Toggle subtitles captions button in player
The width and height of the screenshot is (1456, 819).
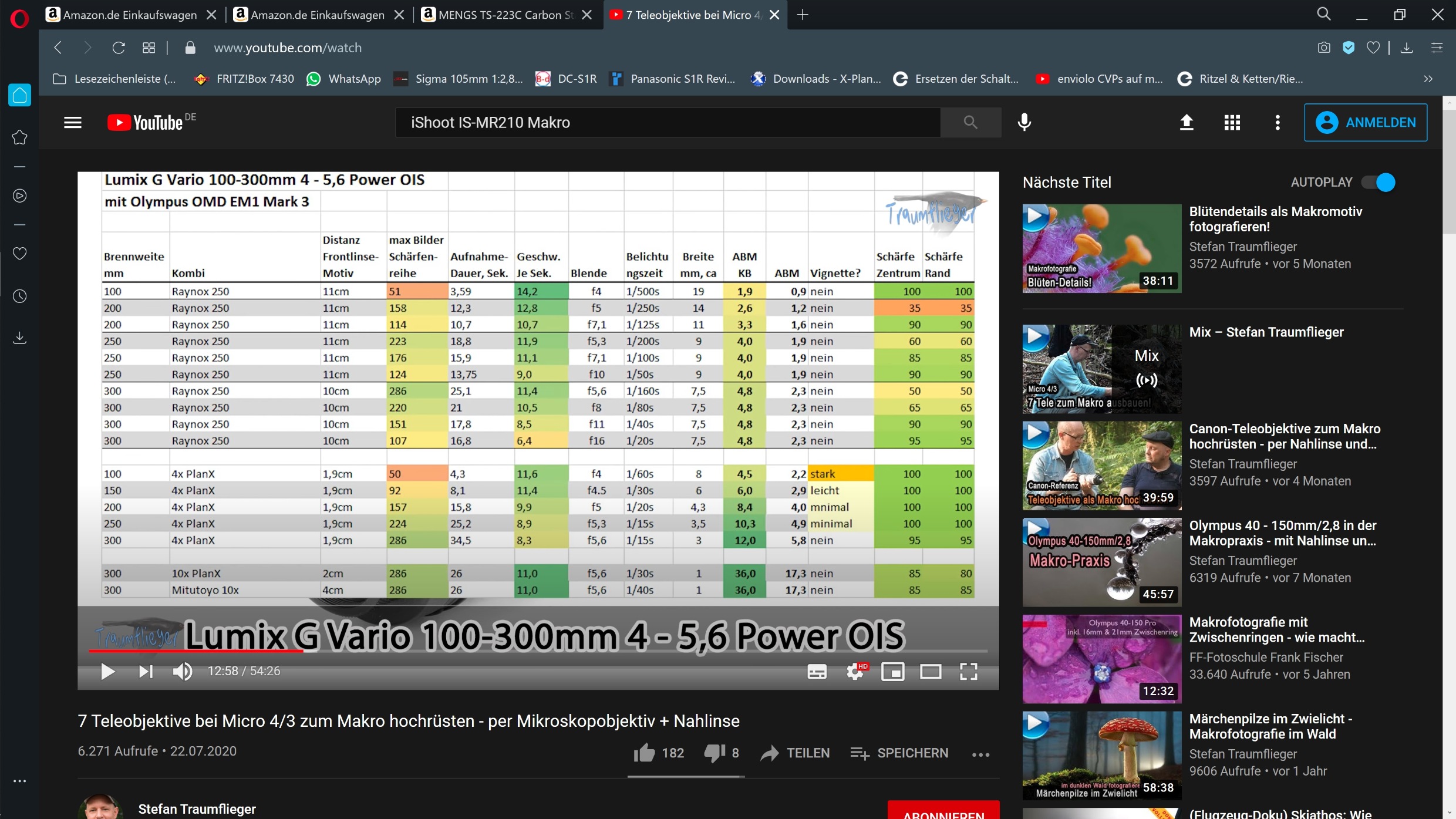coord(817,671)
